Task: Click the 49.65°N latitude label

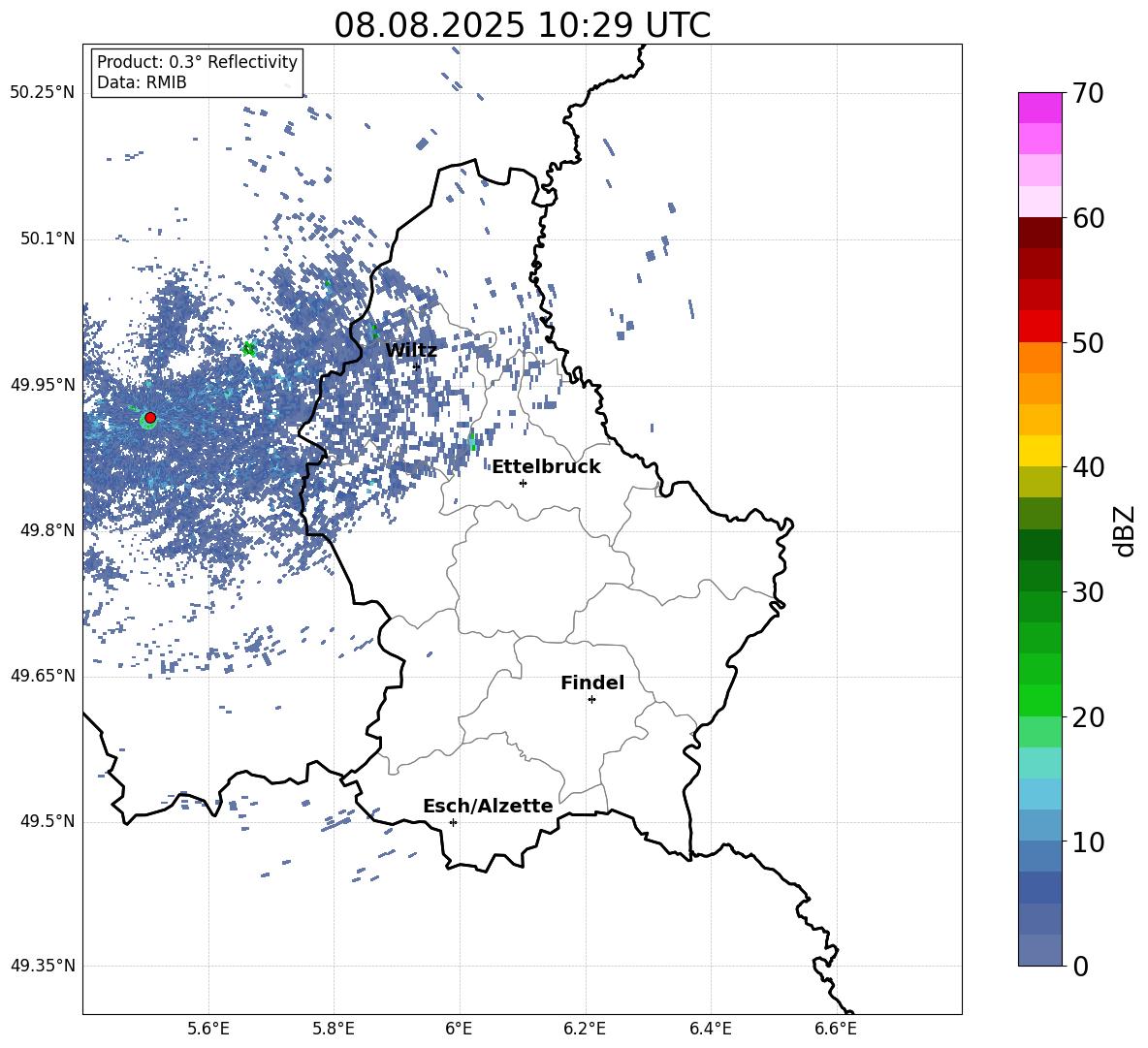Action: pos(44,675)
